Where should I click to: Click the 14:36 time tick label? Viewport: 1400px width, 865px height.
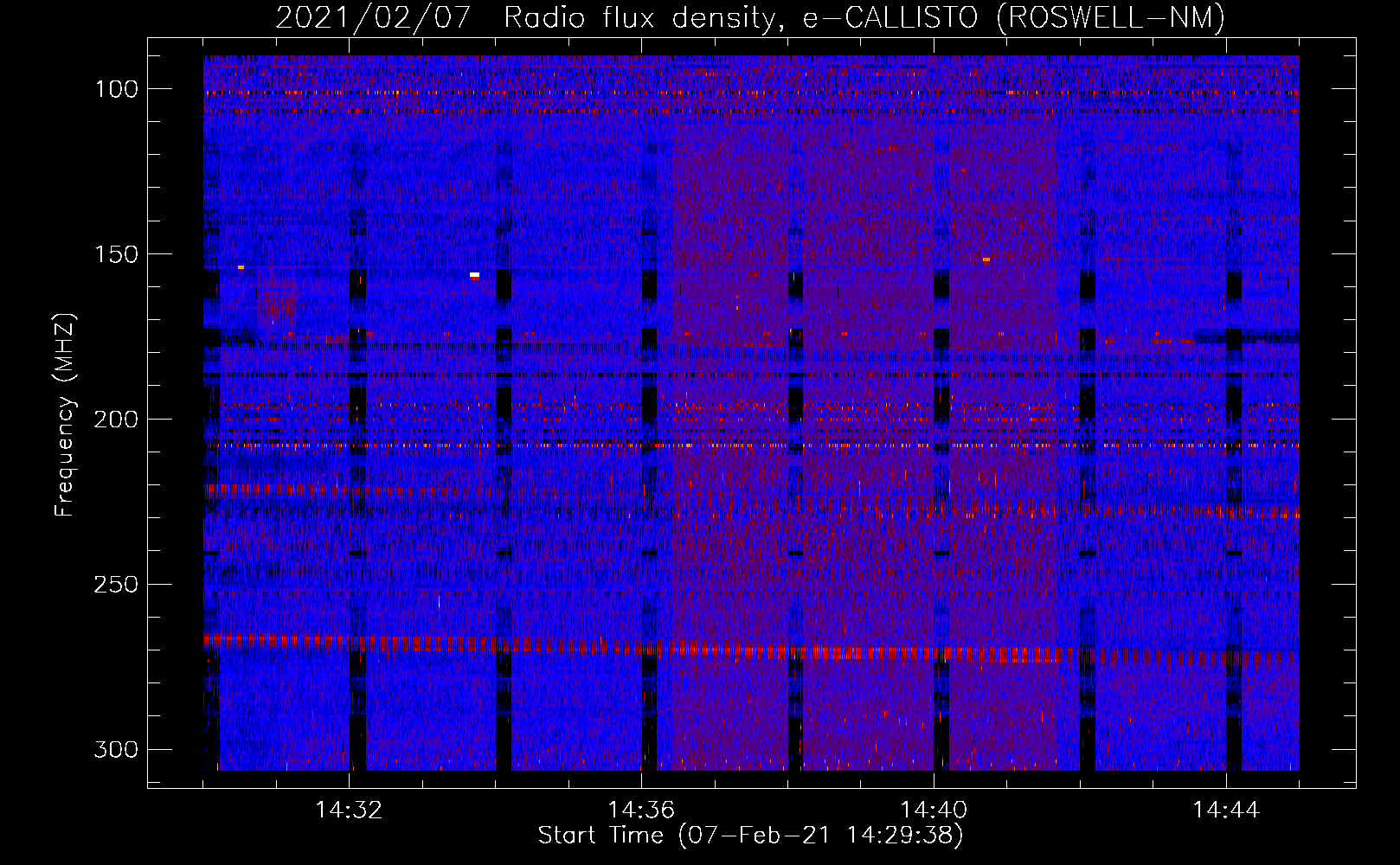(641, 811)
